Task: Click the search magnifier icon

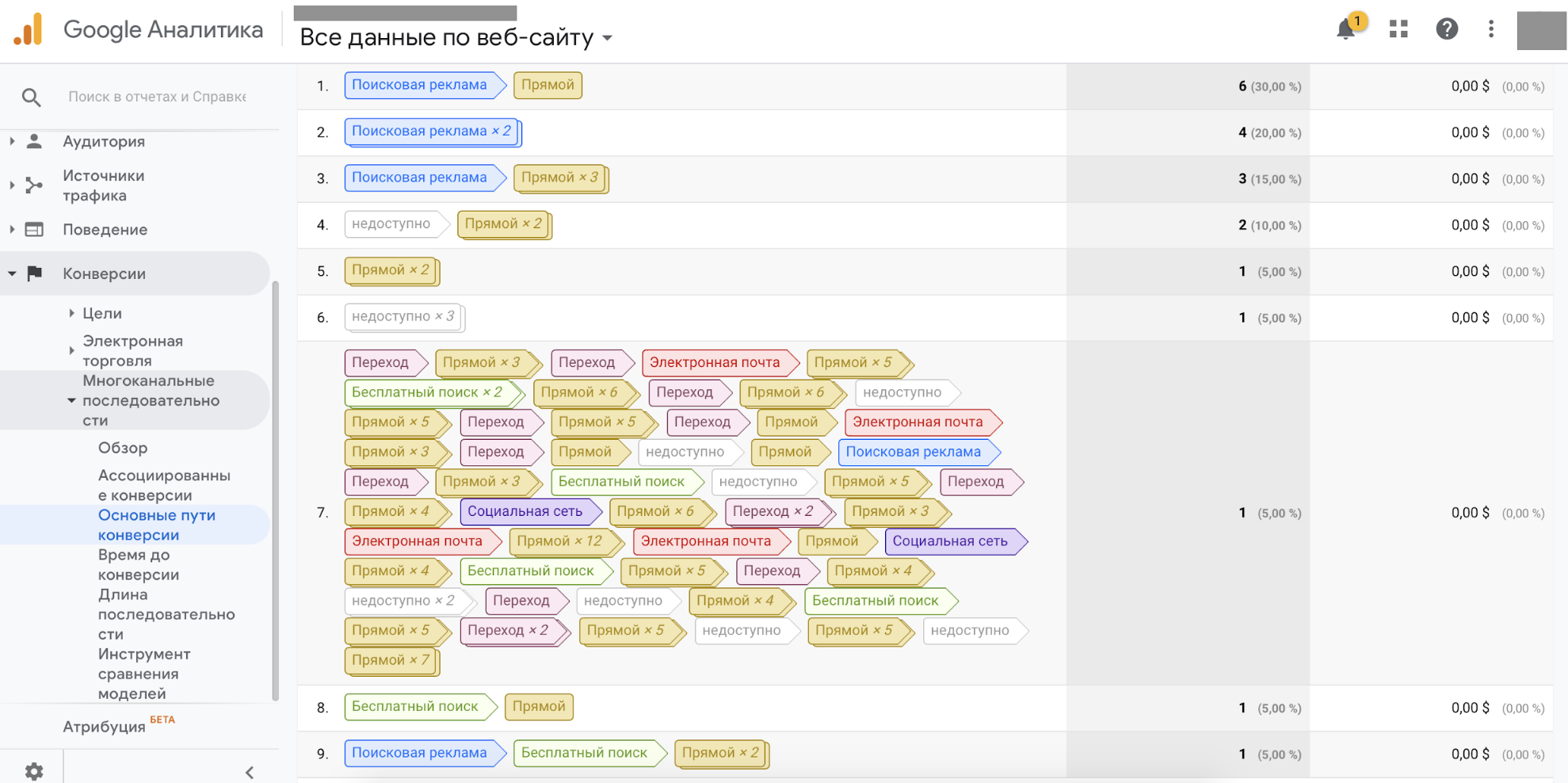Action: (x=31, y=97)
